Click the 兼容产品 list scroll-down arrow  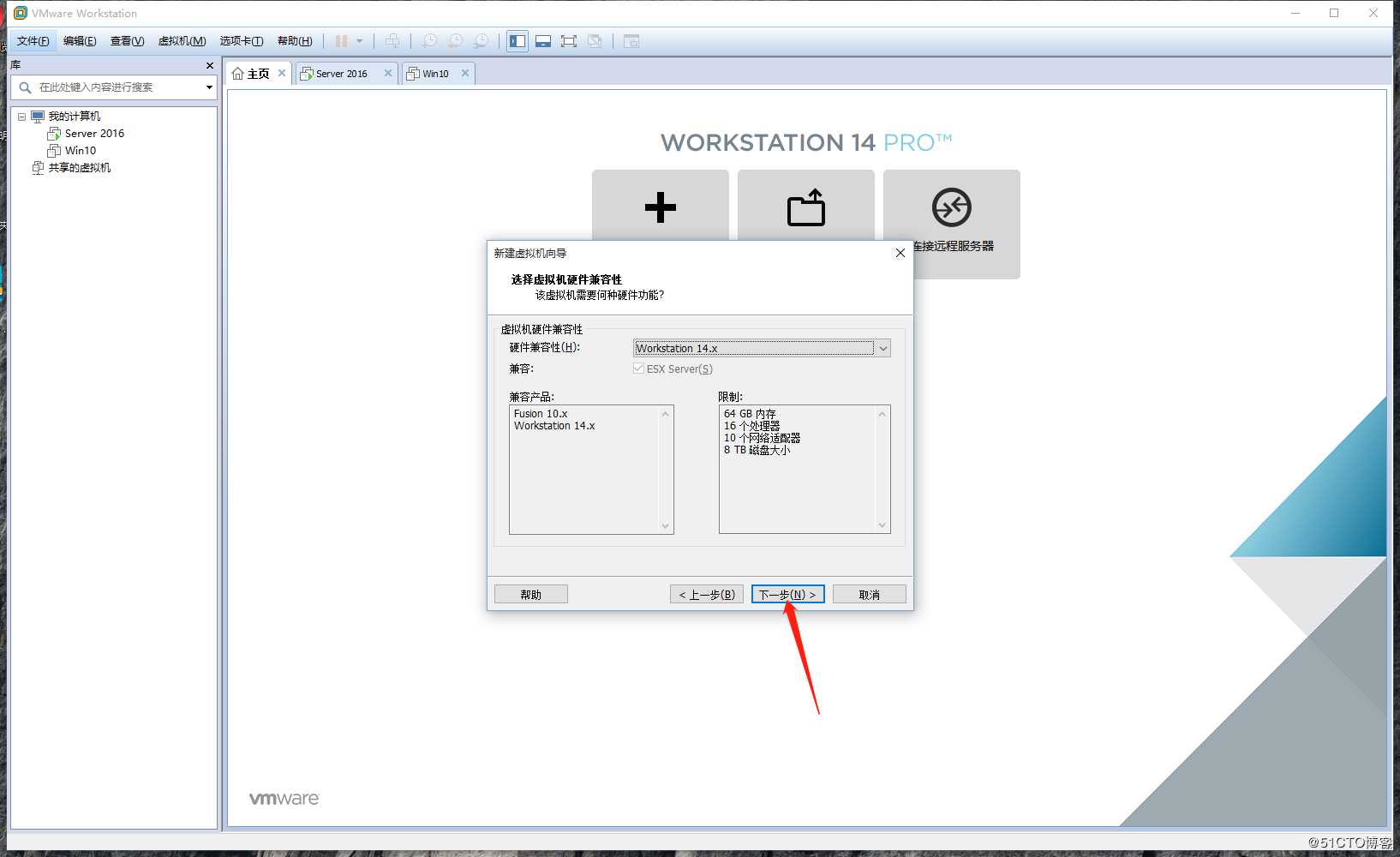(x=666, y=525)
